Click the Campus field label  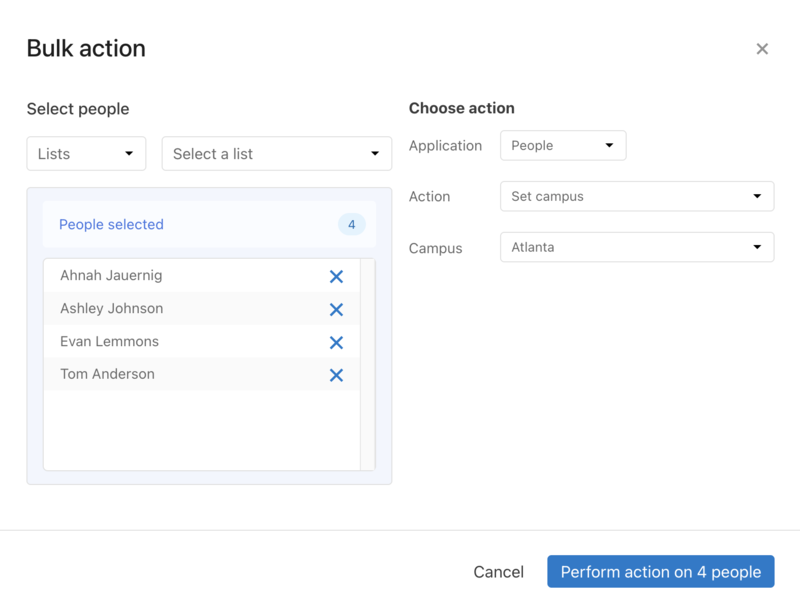(435, 248)
